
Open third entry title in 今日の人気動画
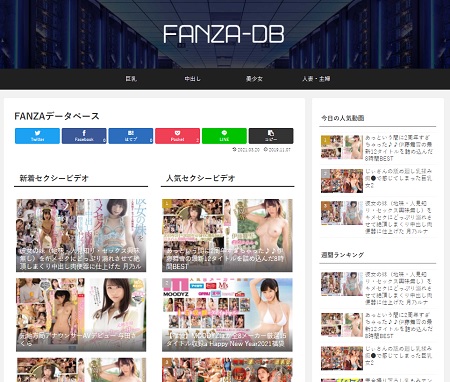399,217
